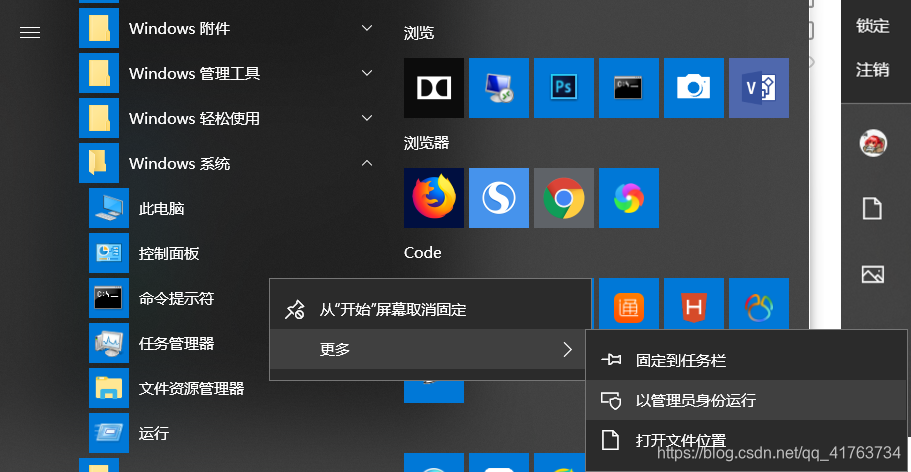Launch the Visio tile
The width and height of the screenshot is (911, 472).
[x=759, y=88]
